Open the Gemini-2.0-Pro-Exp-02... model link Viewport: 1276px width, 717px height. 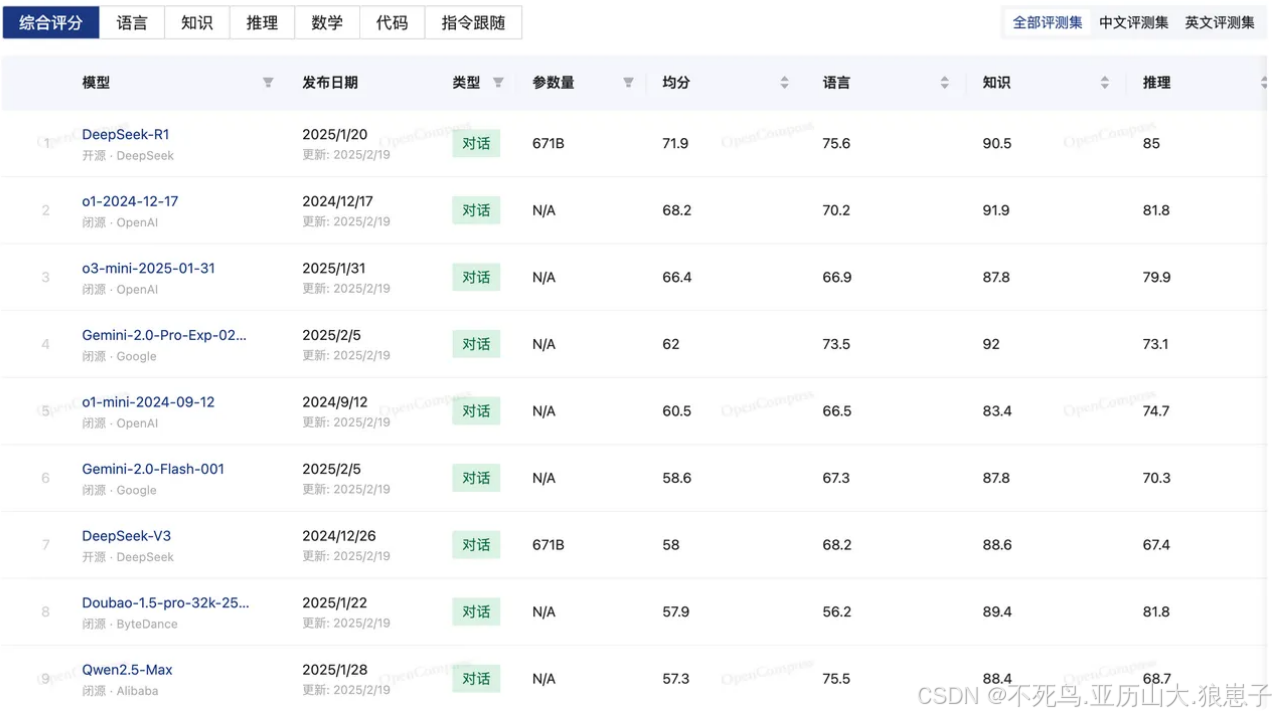tap(164, 335)
